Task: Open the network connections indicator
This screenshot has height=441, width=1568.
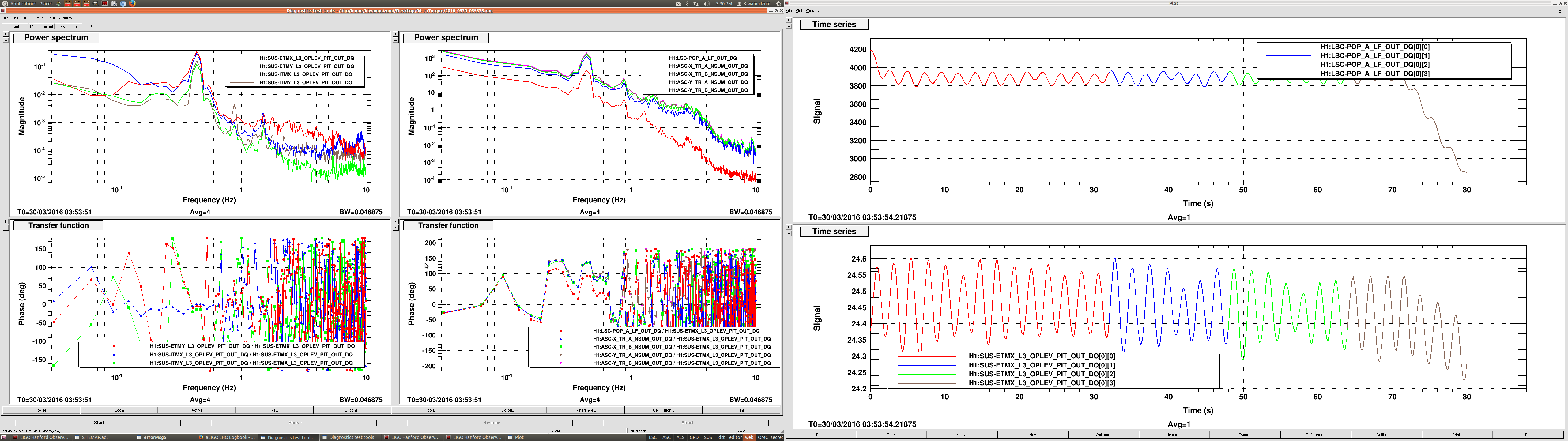Action: 696,4
